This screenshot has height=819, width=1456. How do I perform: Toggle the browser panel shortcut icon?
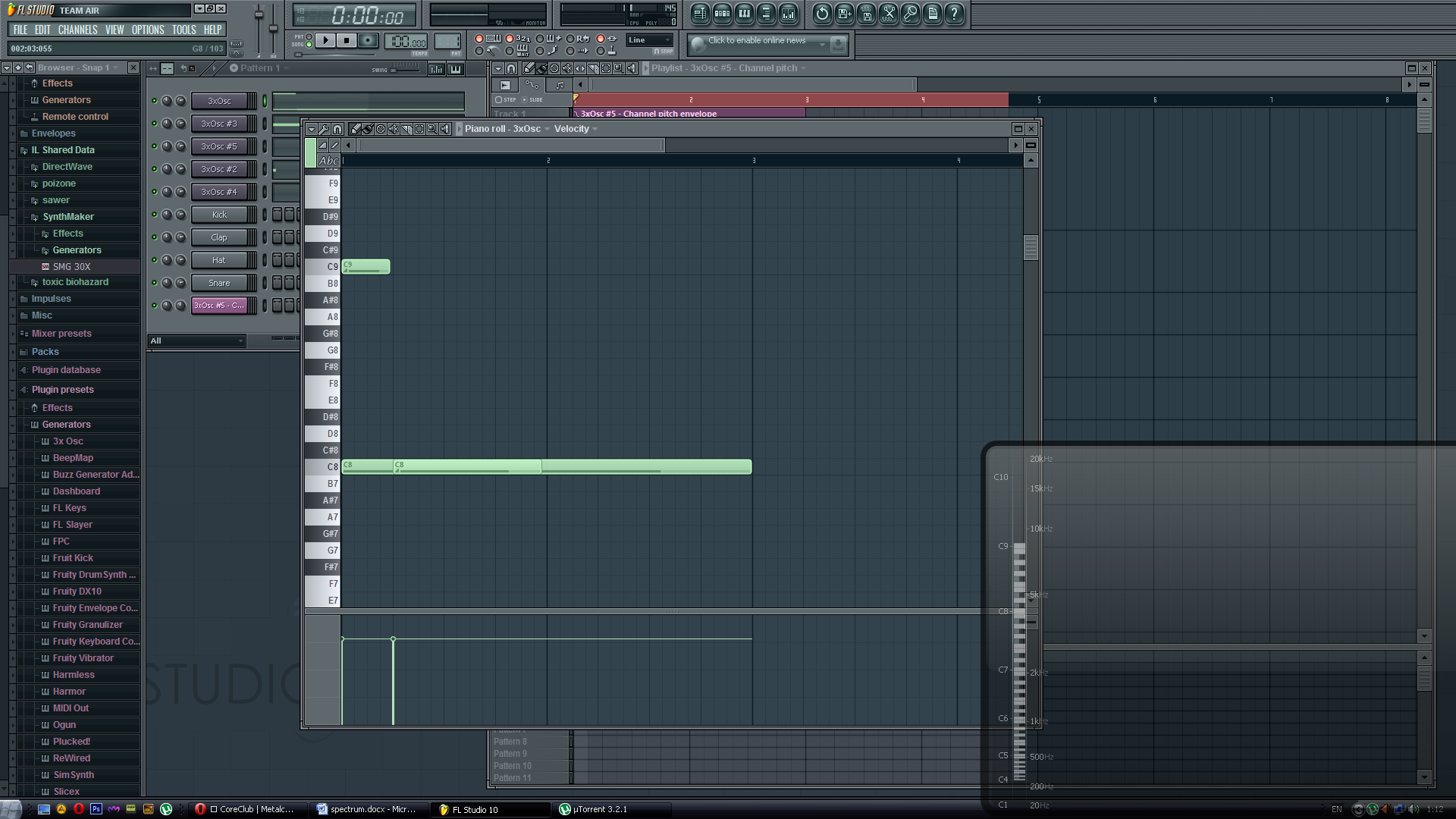tap(766, 13)
